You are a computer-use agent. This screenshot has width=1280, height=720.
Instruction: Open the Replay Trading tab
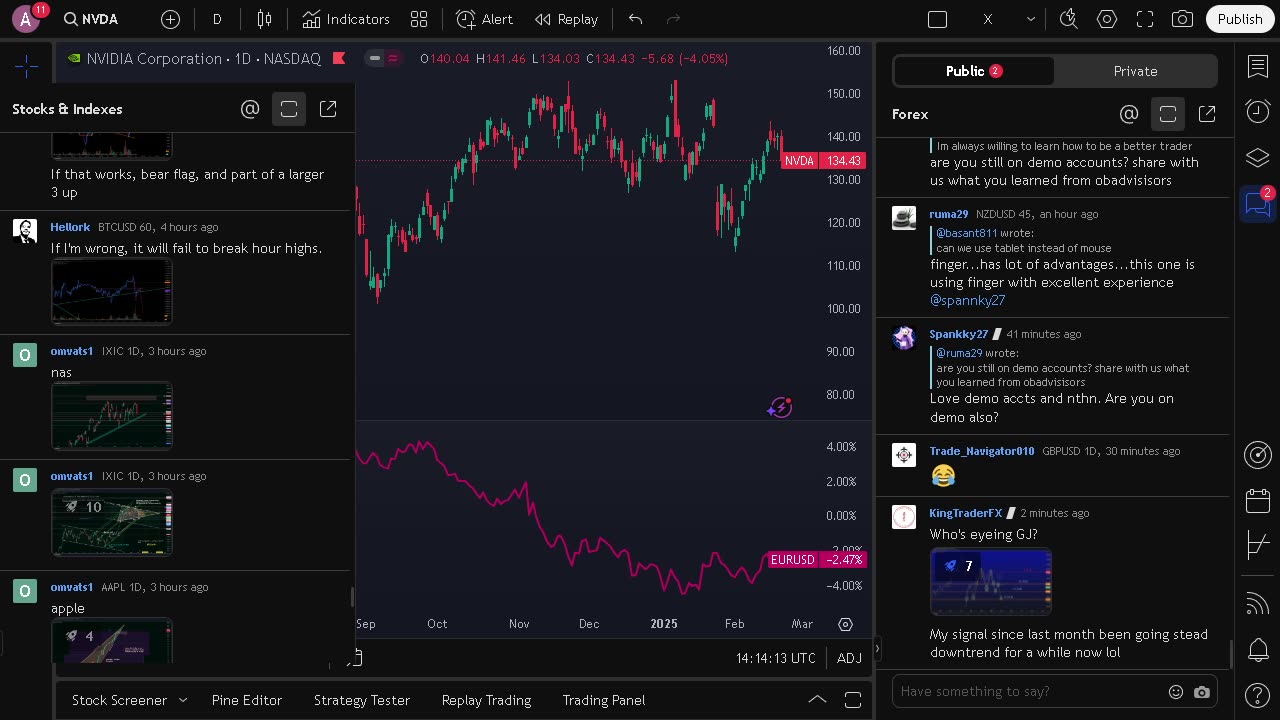pos(486,700)
